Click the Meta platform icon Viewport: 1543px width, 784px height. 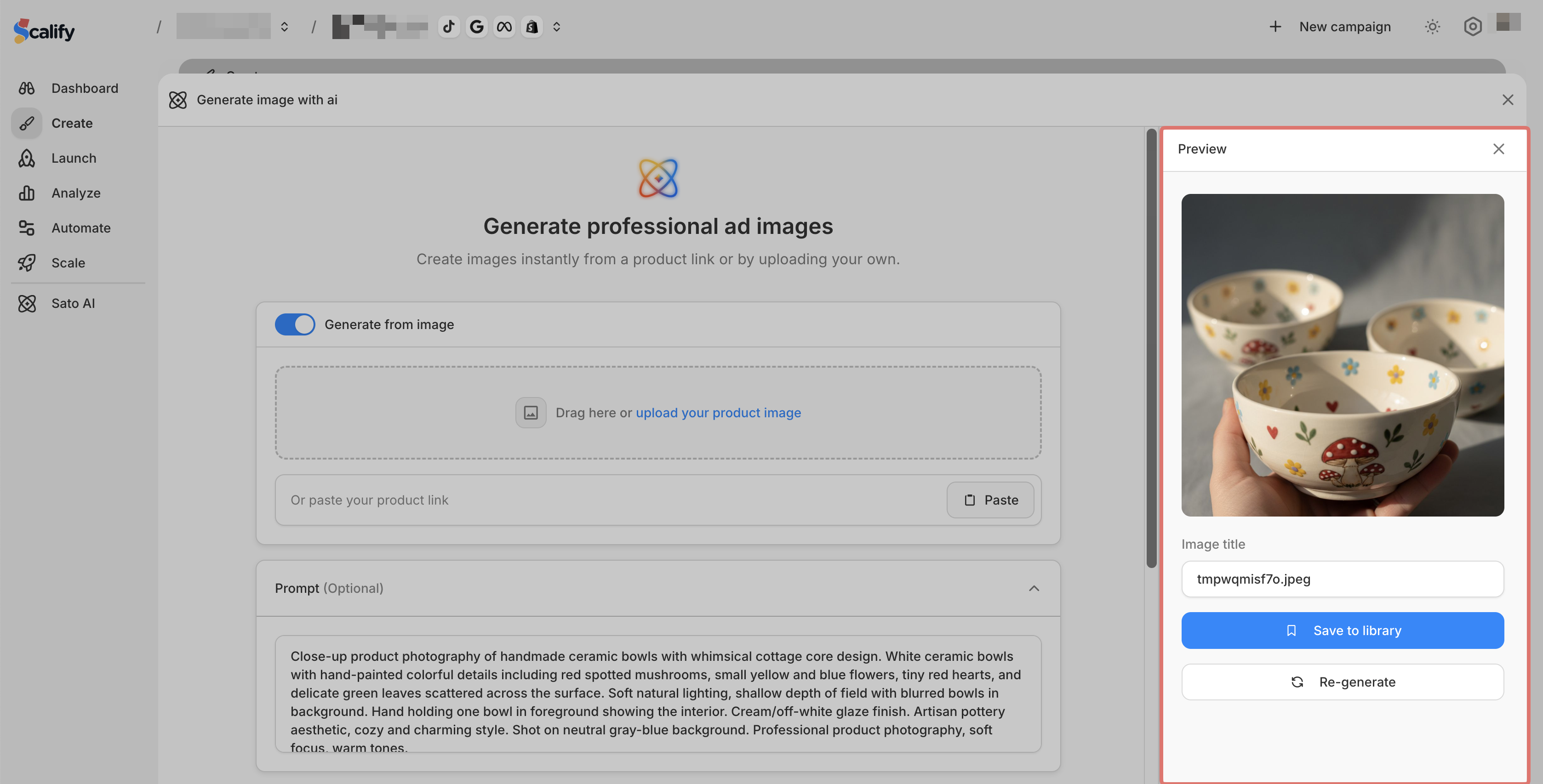click(x=504, y=26)
